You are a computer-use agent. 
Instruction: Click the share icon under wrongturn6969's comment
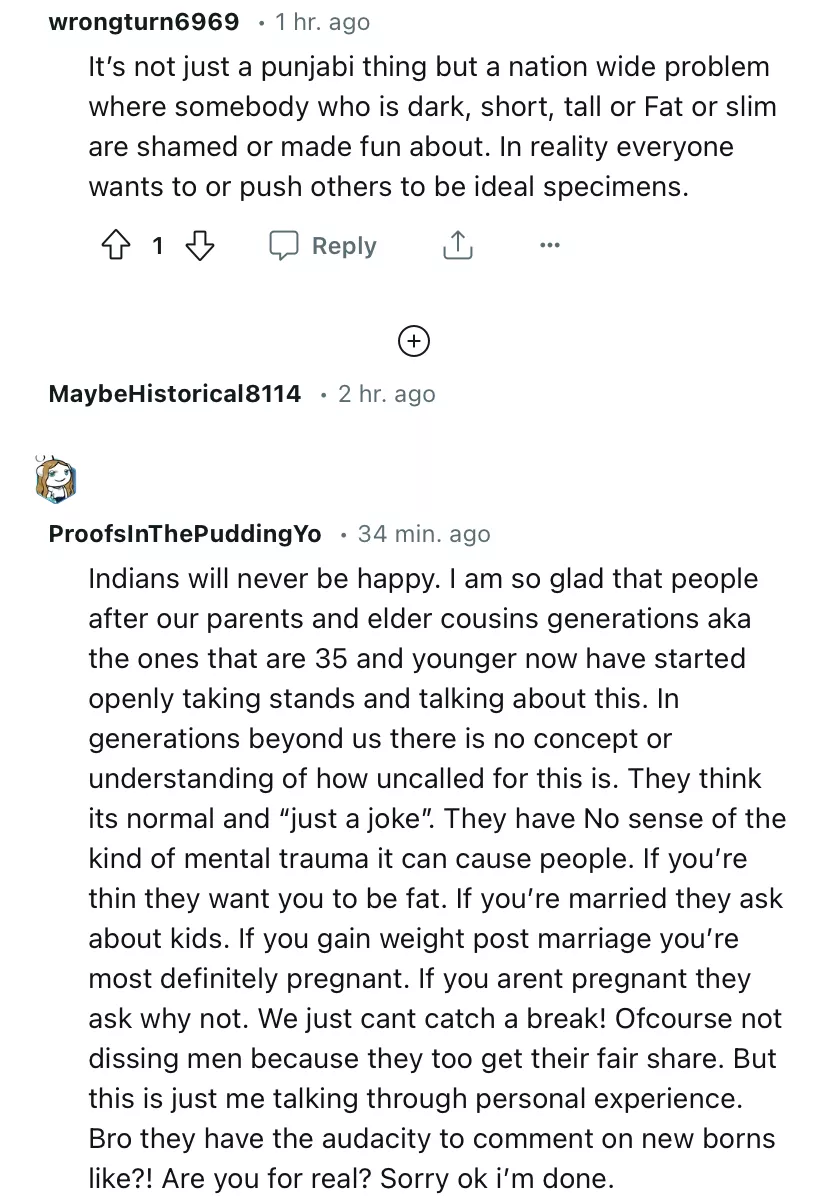pos(457,246)
